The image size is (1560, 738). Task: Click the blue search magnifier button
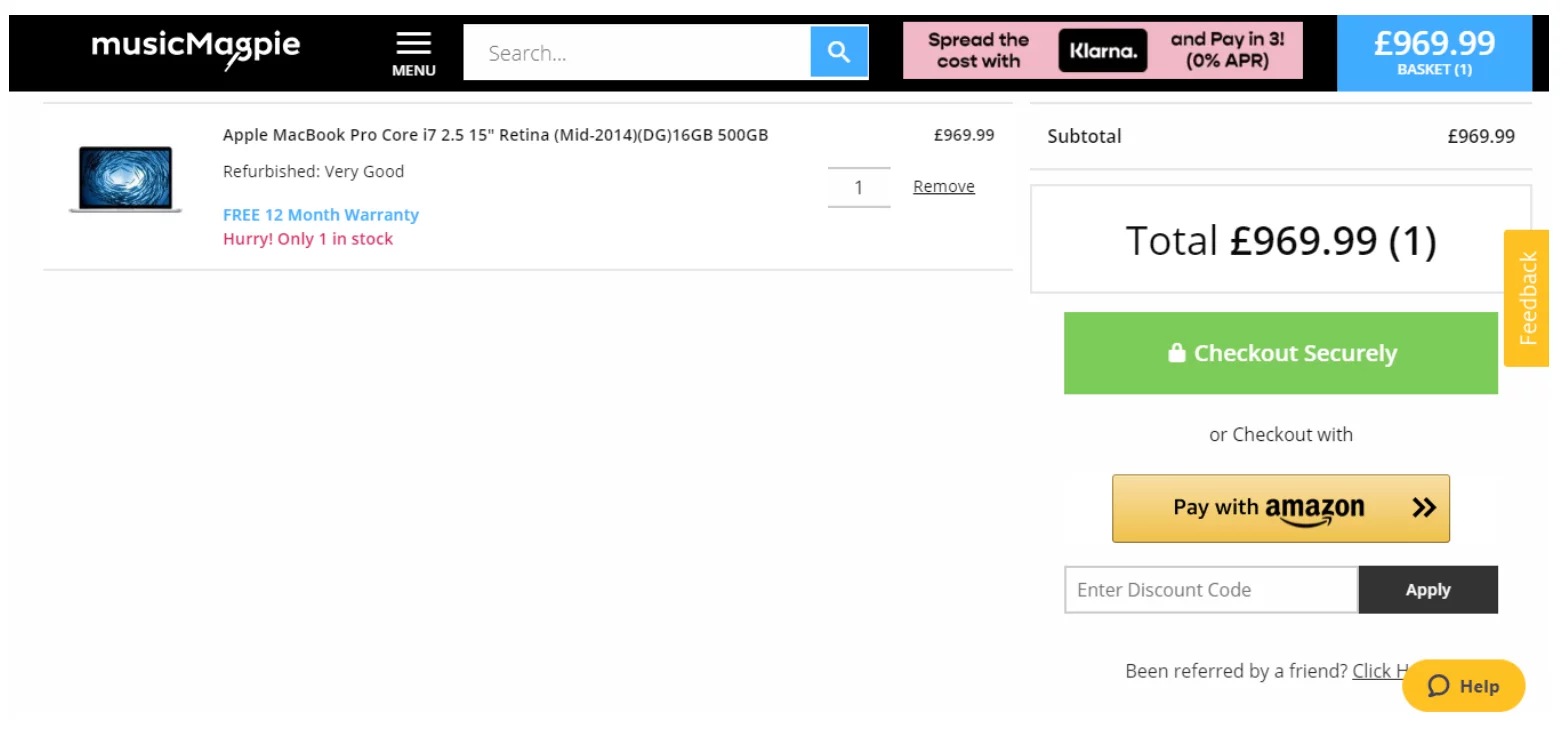click(x=839, y=52)
